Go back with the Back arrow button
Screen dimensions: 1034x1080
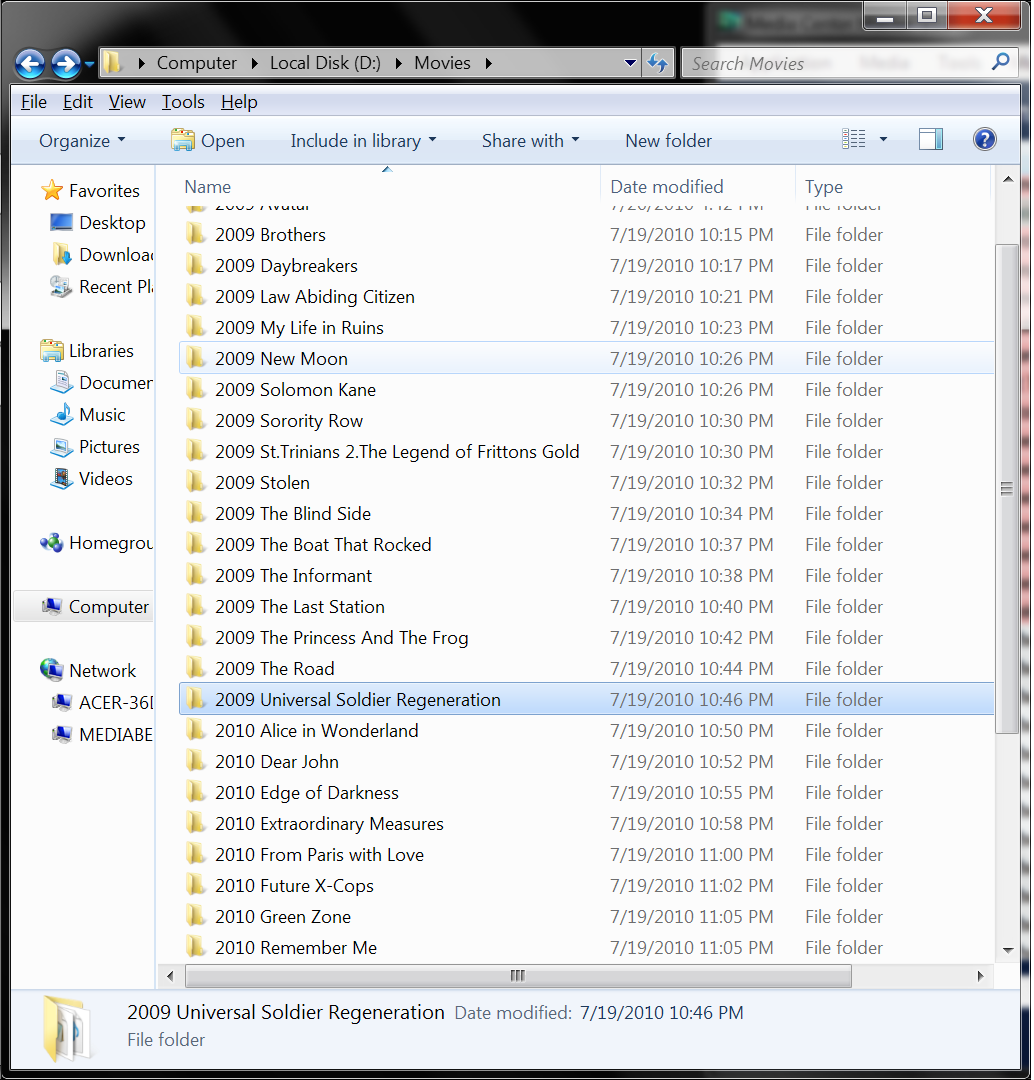click(x=30, y=64)
